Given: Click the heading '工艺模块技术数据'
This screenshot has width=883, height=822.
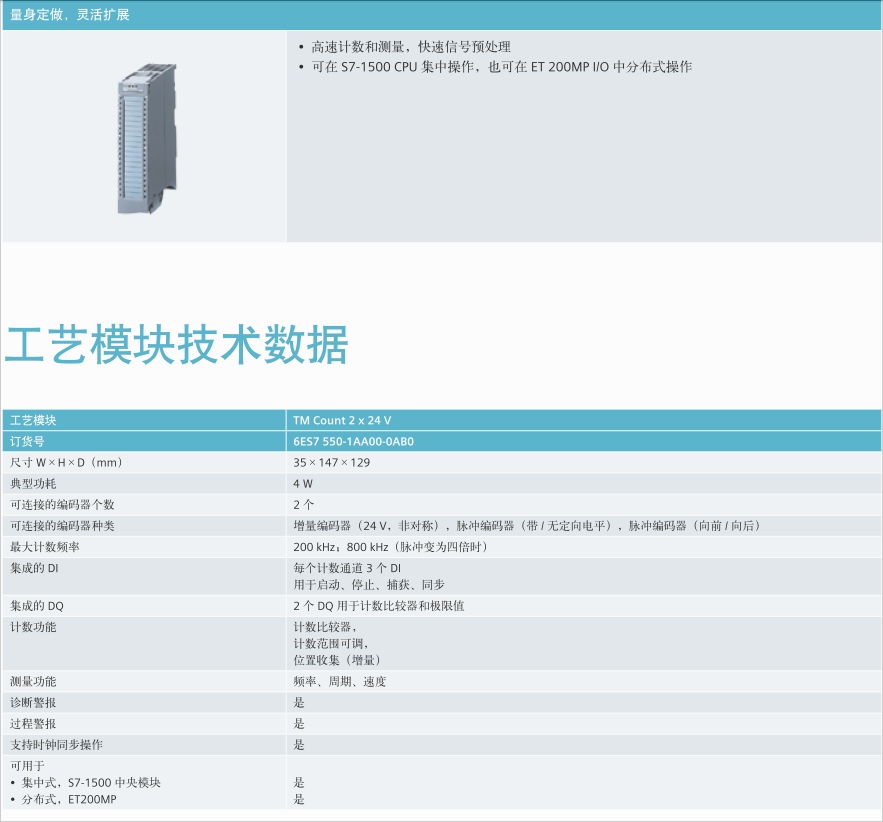Looking at the screenshot, I should (176, 344).
